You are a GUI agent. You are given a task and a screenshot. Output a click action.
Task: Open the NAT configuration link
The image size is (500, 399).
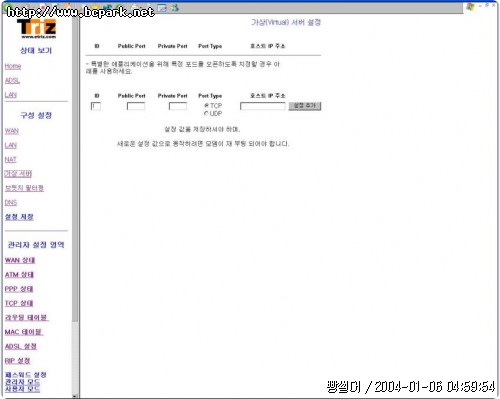tap(11, 159)
